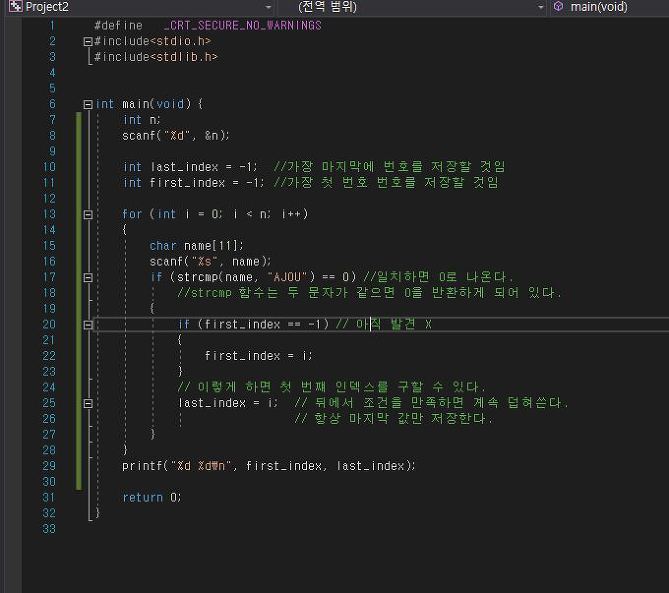Click 'last_index = i;' assignment

(x=228, y=403)
